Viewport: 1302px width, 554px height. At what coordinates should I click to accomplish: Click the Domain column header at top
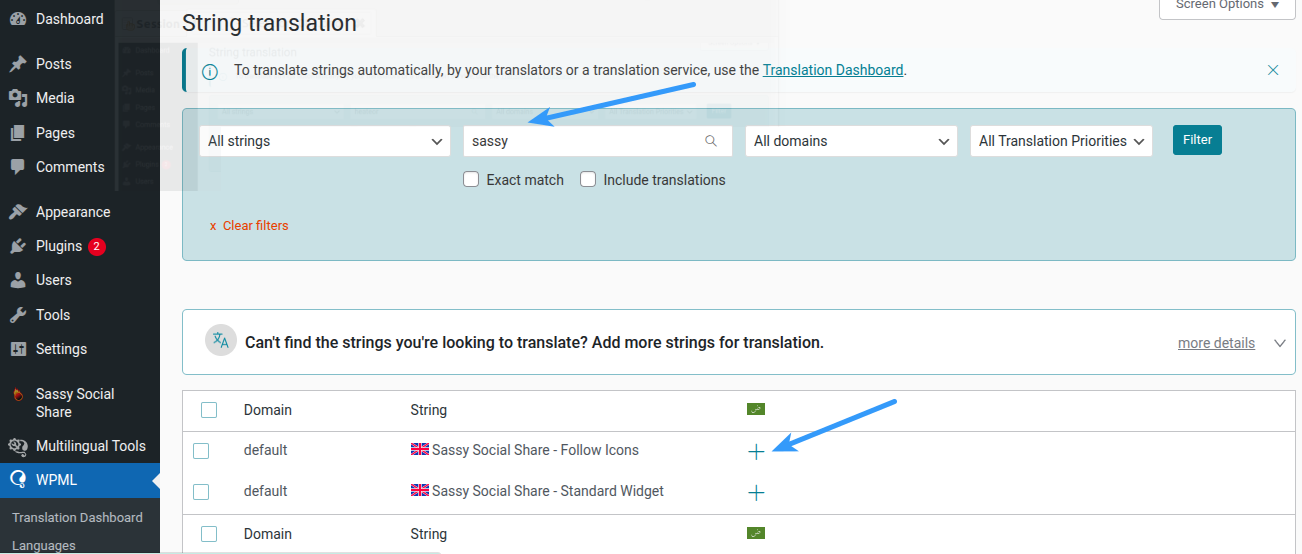[x=268, y=410]
